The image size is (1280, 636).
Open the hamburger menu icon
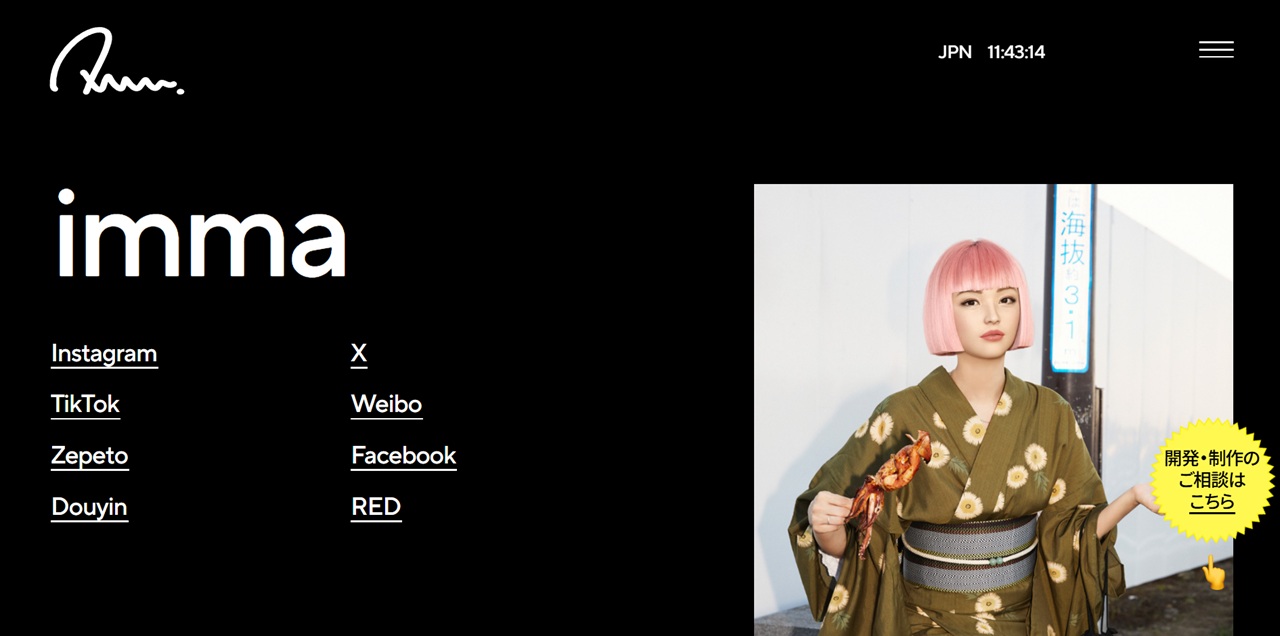tap(1216, 50)
